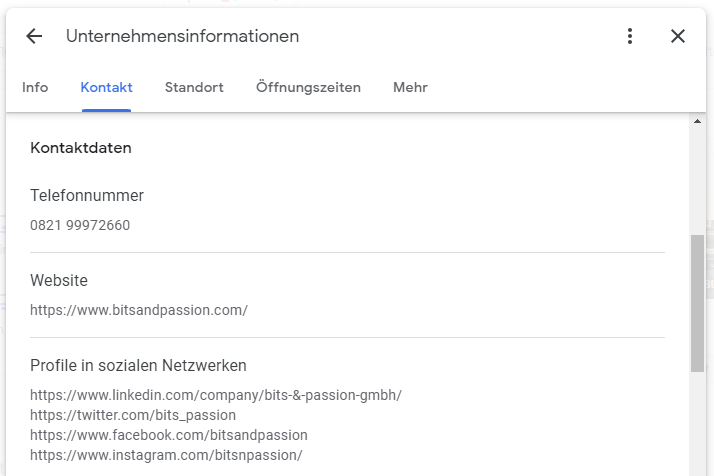Image resolution: width=714 pixels, height=476 pixels.
Task: Click the Website field label
Action: pos(59,280)
